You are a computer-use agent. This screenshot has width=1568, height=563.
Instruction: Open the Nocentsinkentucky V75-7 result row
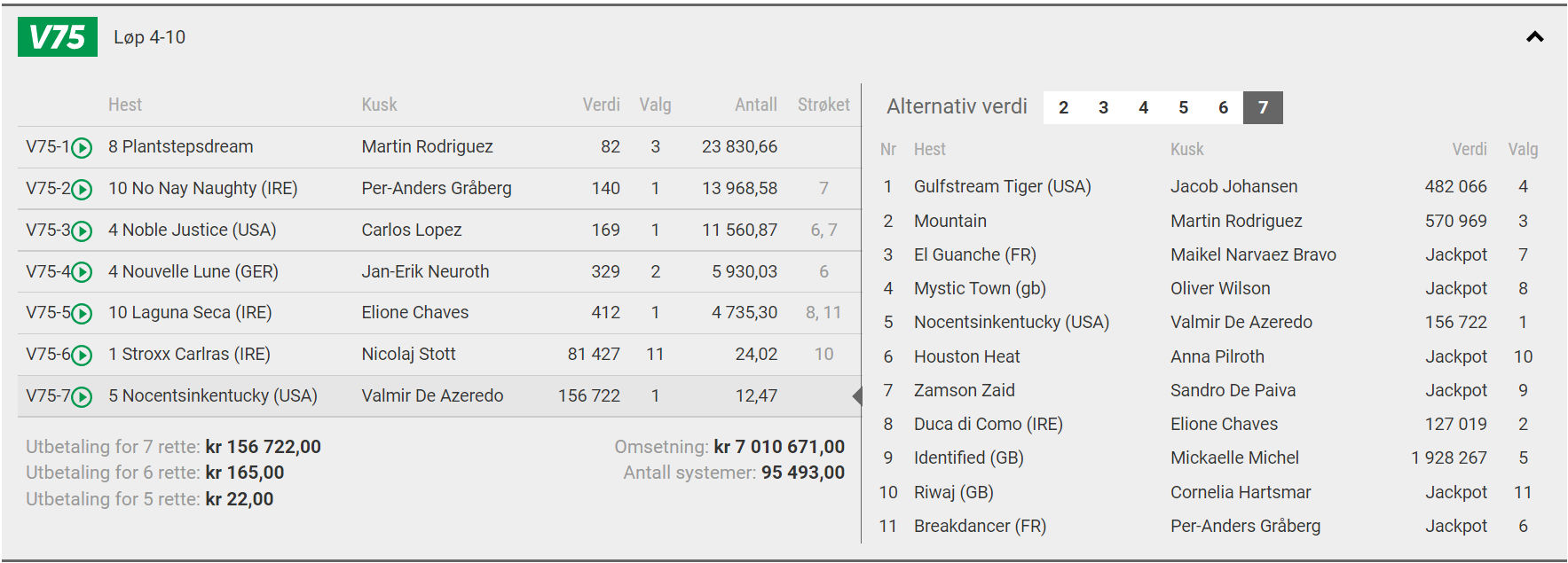pos(439,396)
